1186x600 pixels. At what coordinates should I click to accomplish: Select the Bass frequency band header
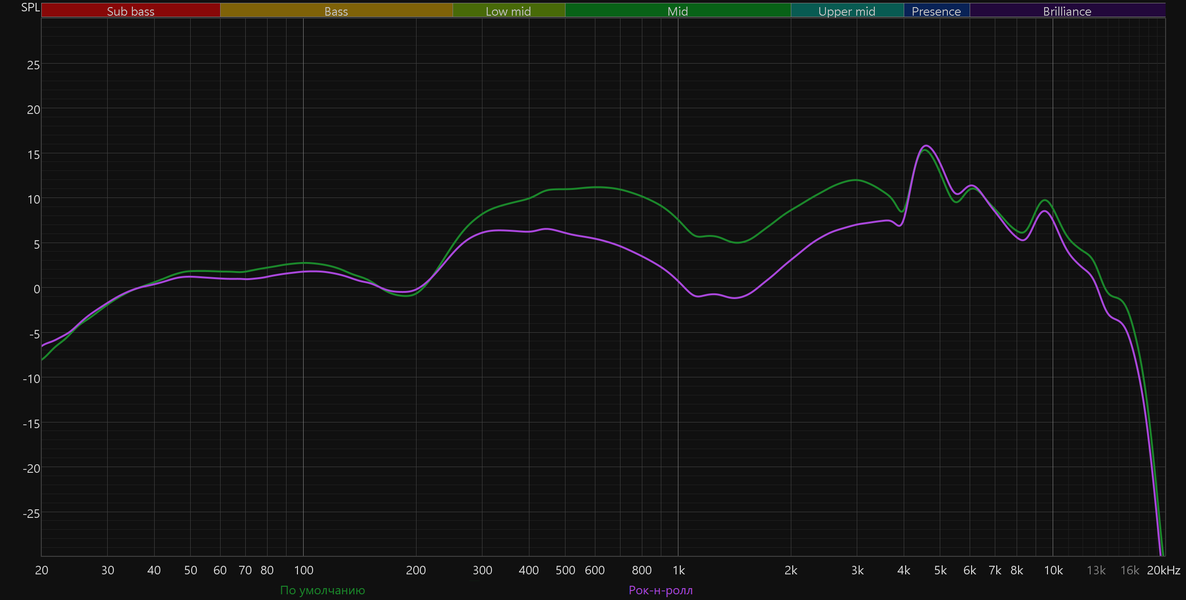(x=337, y=11)
